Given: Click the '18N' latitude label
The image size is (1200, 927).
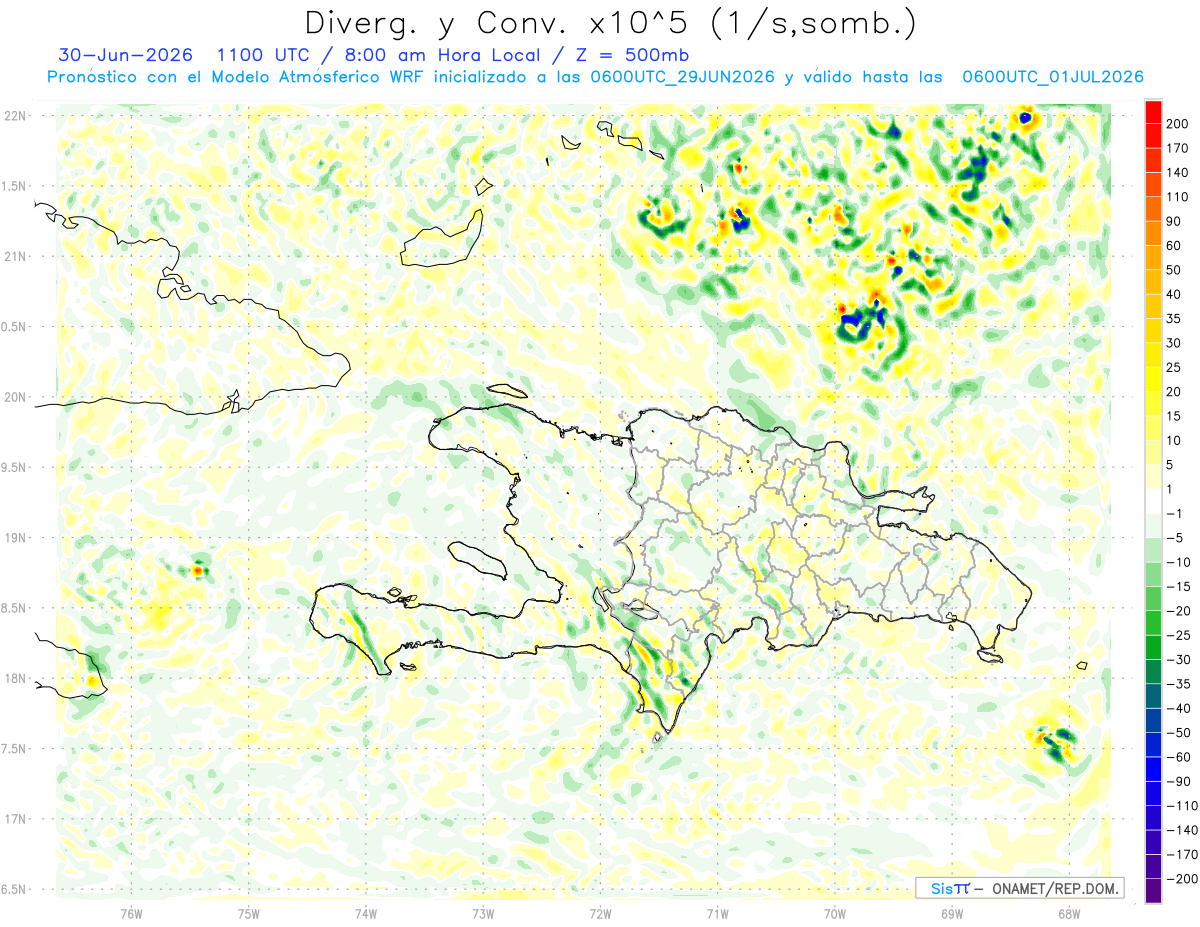Looking at the screenshot, I should click(15, 678).
